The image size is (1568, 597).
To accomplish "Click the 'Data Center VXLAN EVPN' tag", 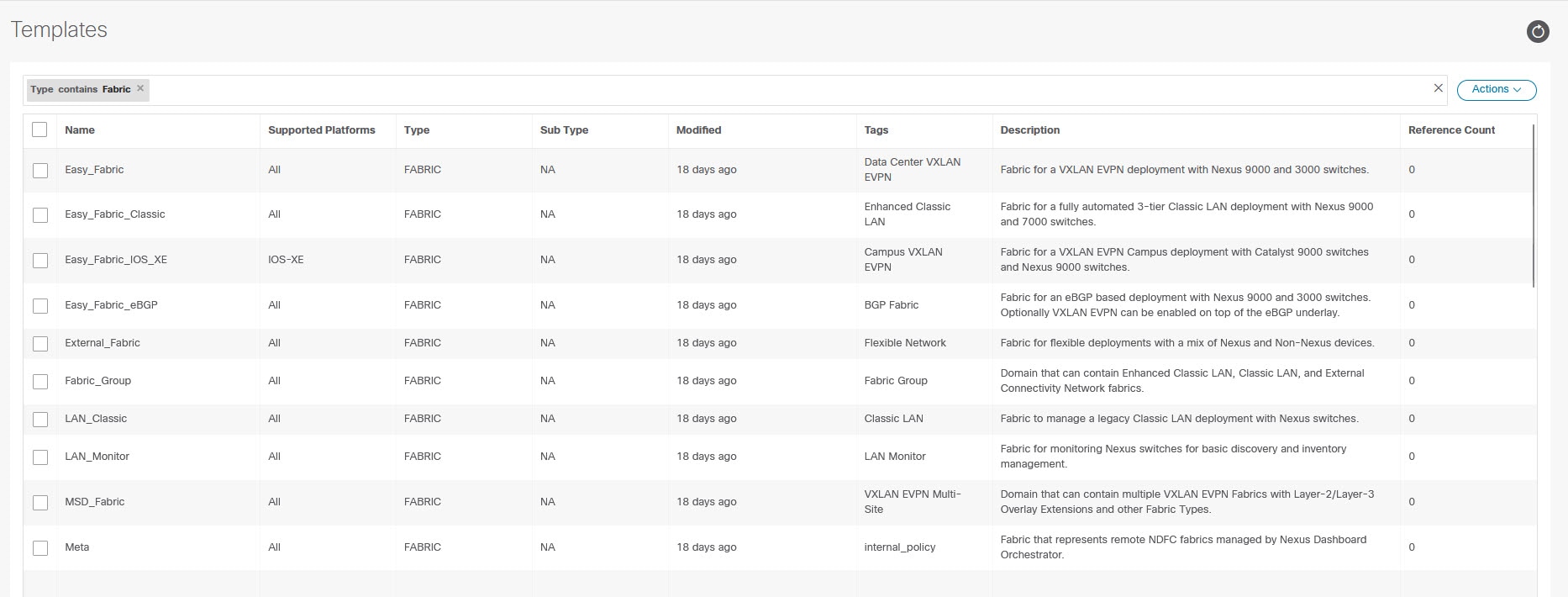I will pyautogui.click(x=913, y=170).
